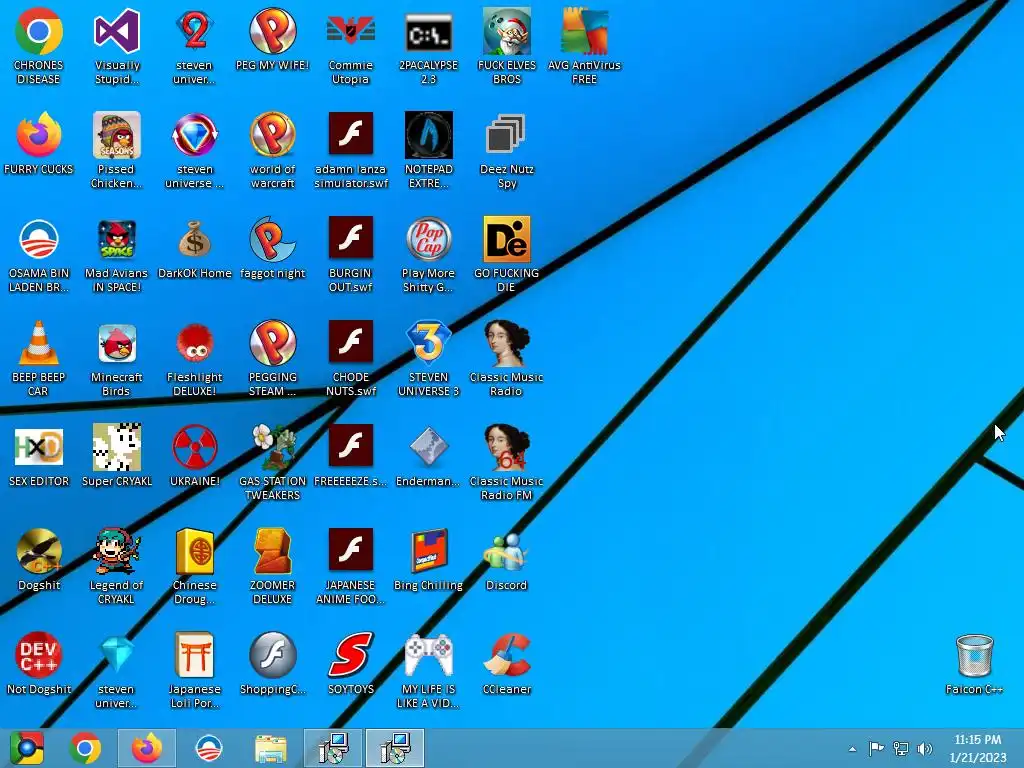Open the FREEEEEZE.s... Flash file
Image resolution: width=1024 pixels, height=768 pixels.
(x=351, y=447)
